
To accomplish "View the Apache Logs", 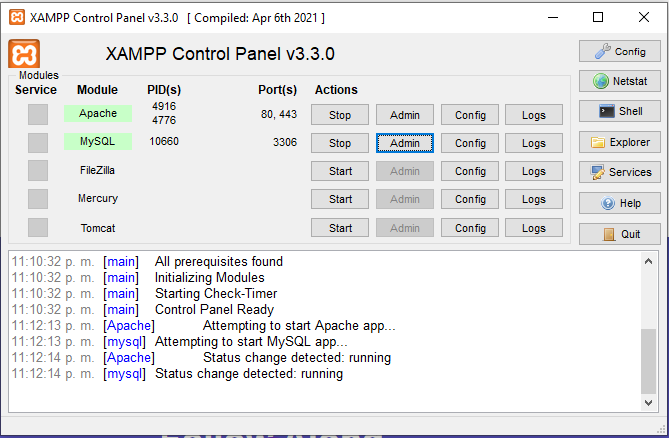I will point(534,115).
